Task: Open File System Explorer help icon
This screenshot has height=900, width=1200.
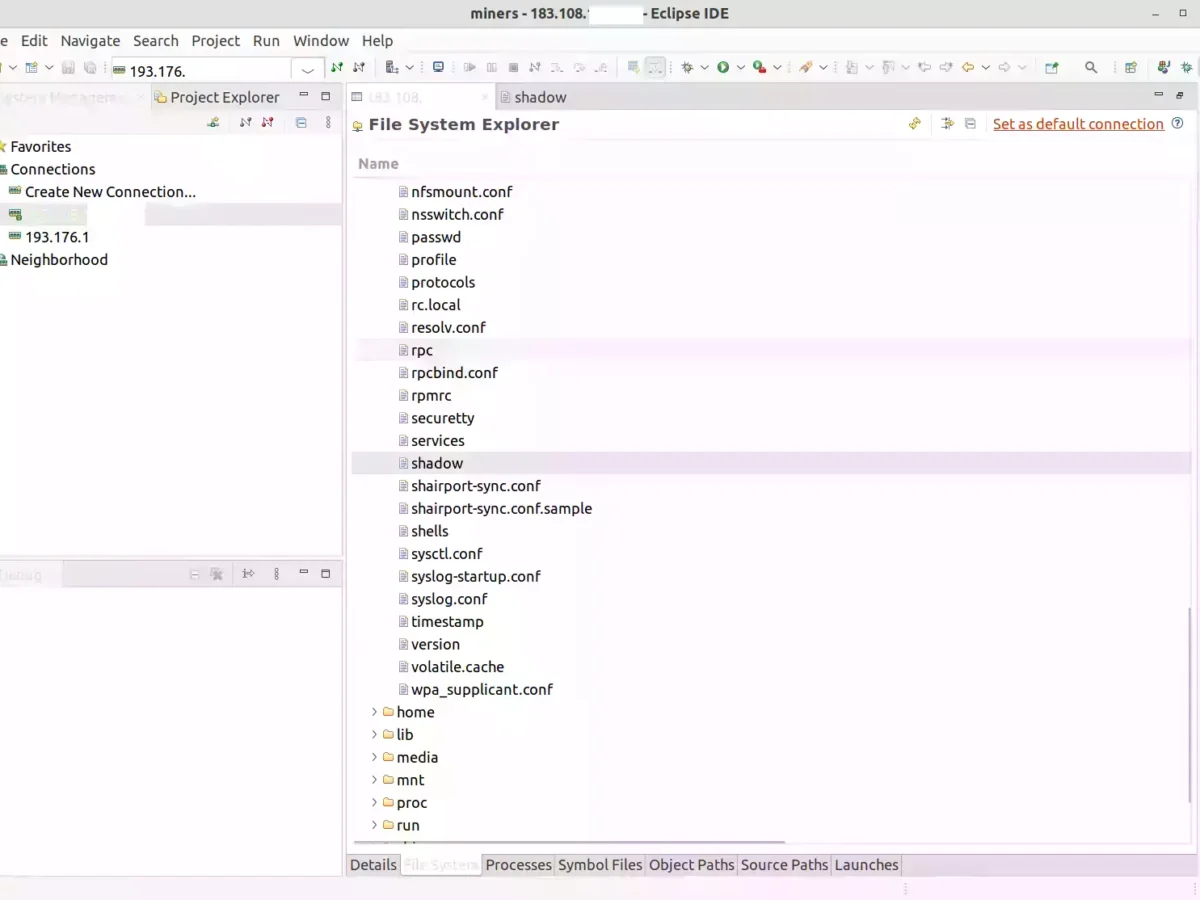Action: tap(1177, 124)
